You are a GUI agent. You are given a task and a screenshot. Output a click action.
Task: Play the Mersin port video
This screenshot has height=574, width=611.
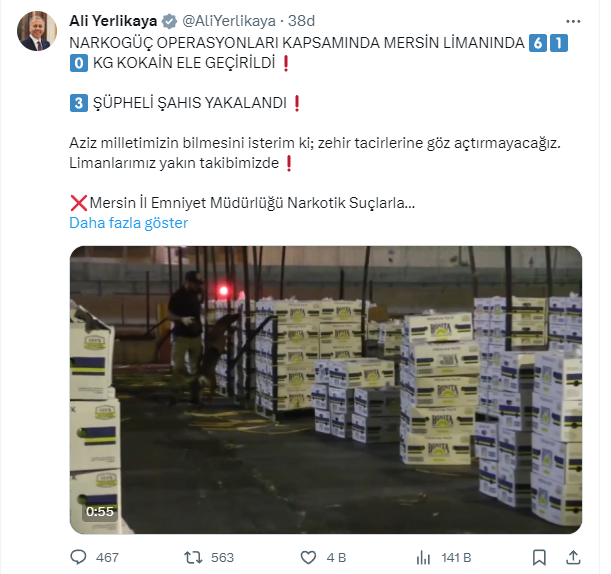(x=326, y=390)
